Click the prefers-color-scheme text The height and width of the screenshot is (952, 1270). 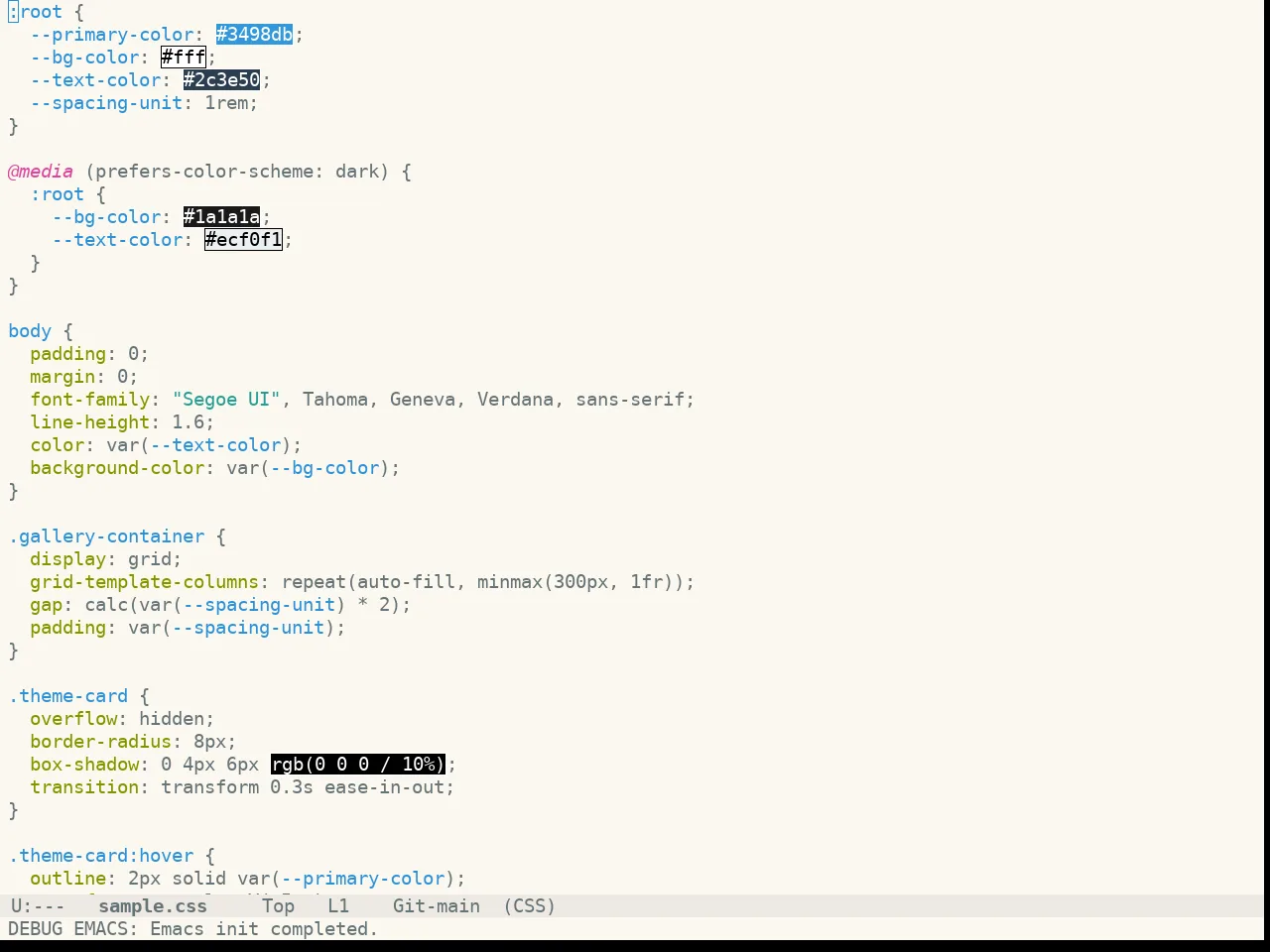pyautogui.click(x=204, y=172)
